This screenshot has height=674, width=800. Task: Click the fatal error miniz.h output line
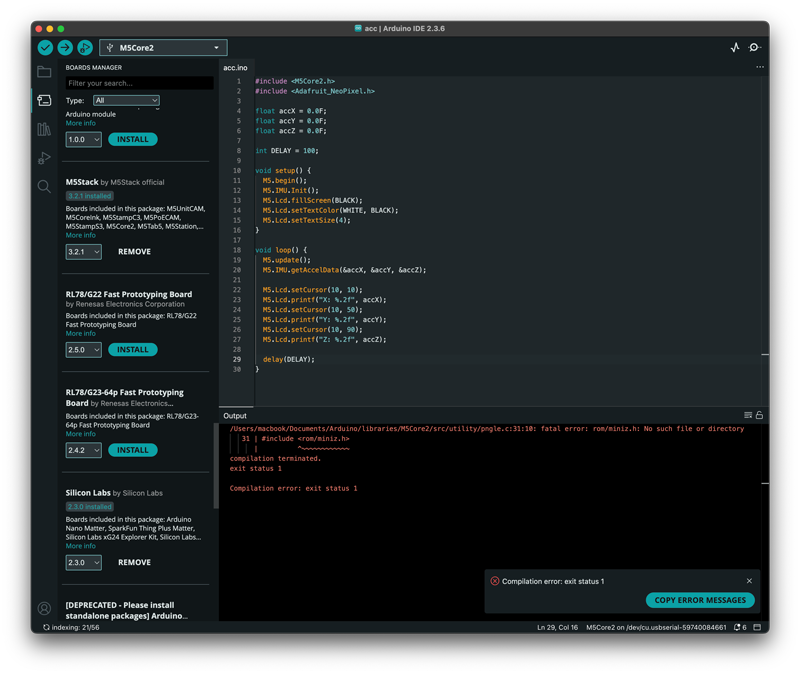click(x=487, y=429)
